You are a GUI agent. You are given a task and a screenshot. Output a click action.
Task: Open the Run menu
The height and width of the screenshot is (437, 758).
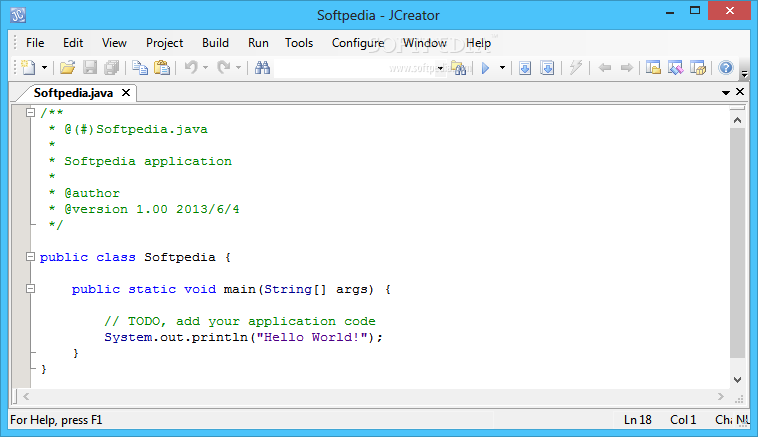pos(258,43)
